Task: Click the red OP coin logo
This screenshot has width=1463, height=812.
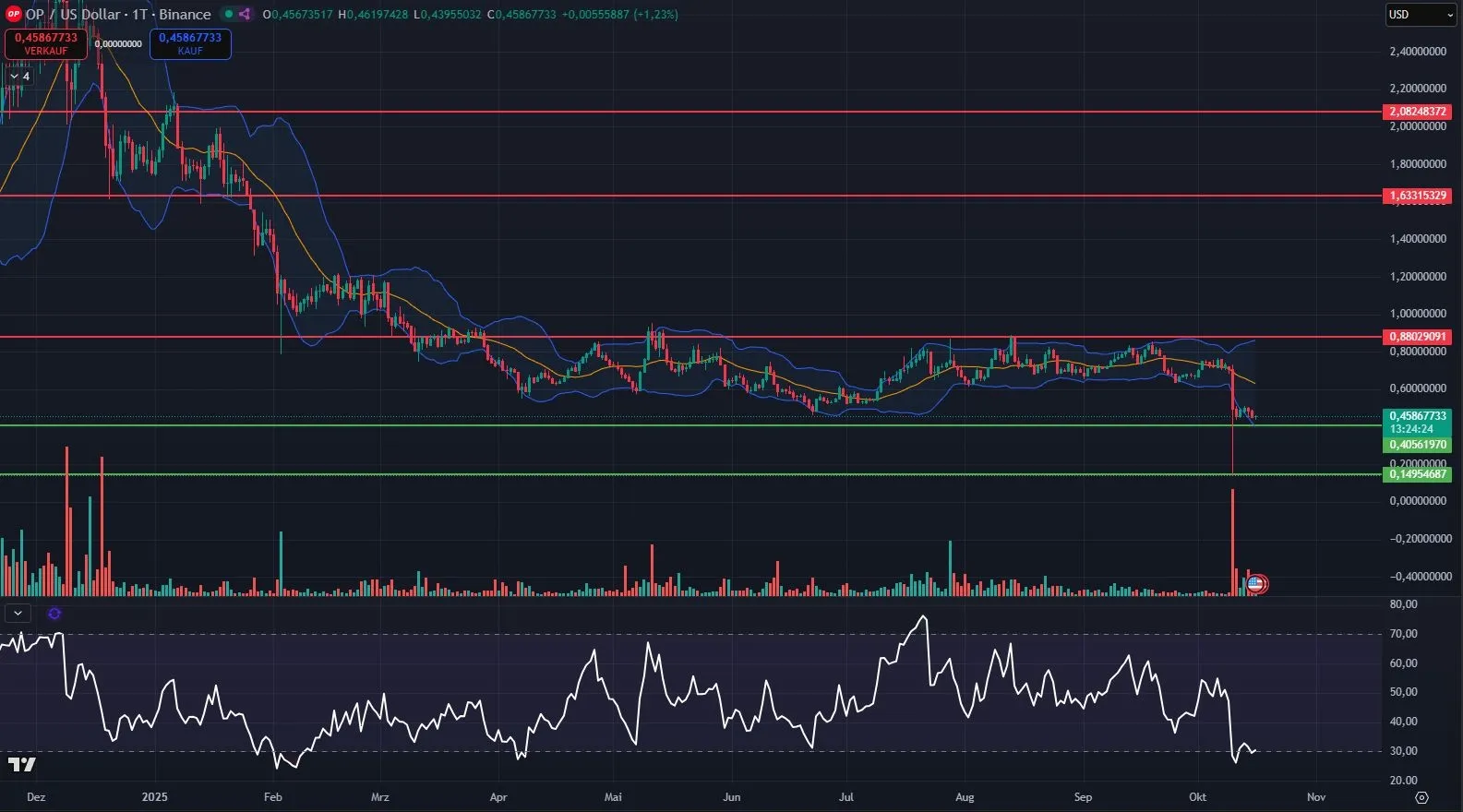Action: tap(13, 14)
